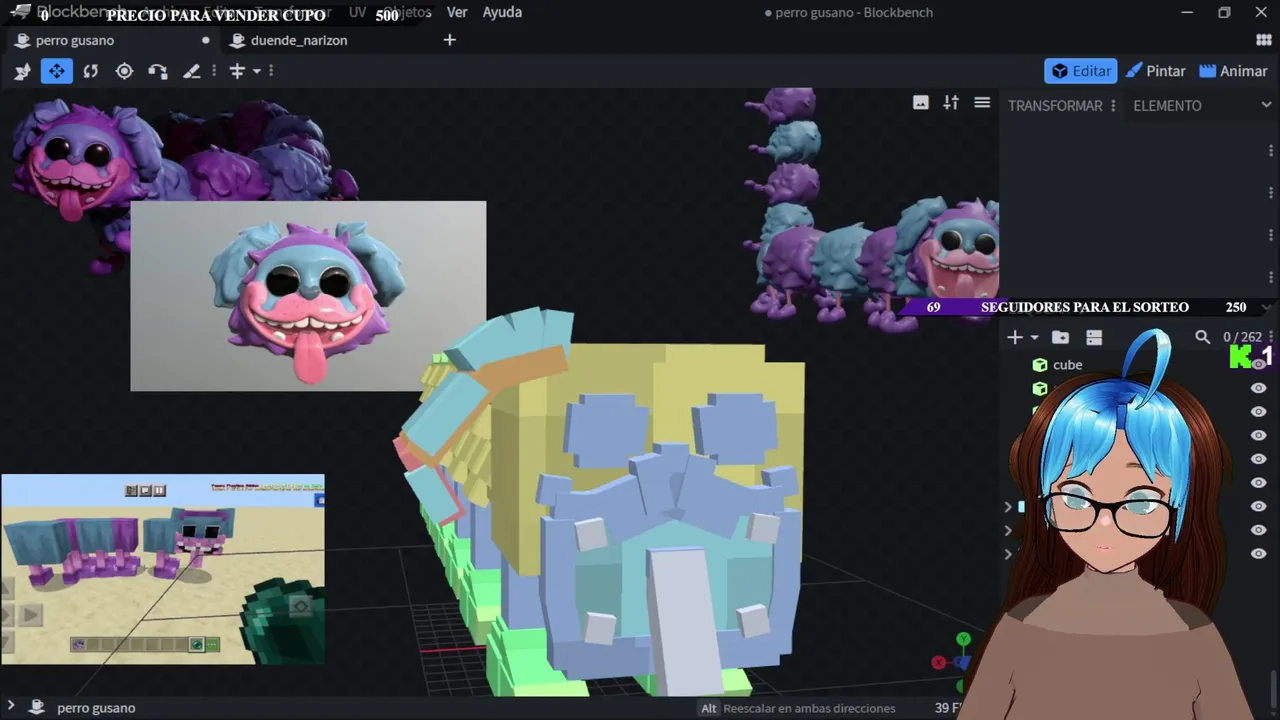Click the grid icon below window controls
Viewport: 1280px width, 720px height.
(x=1263, y=40)
